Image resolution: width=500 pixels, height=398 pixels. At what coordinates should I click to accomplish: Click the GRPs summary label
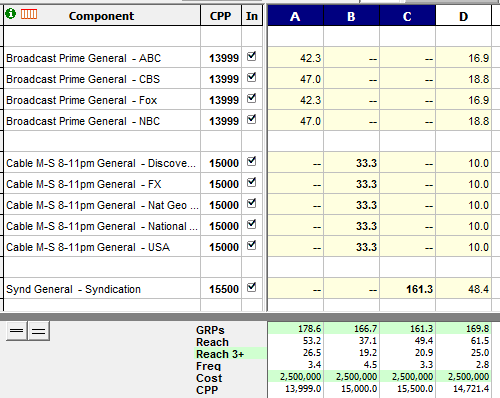pyautogui.click(x=210, y=330)
